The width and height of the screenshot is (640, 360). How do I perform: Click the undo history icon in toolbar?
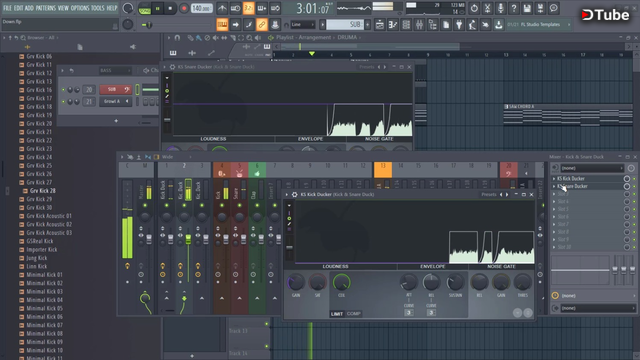click(474, 8)
